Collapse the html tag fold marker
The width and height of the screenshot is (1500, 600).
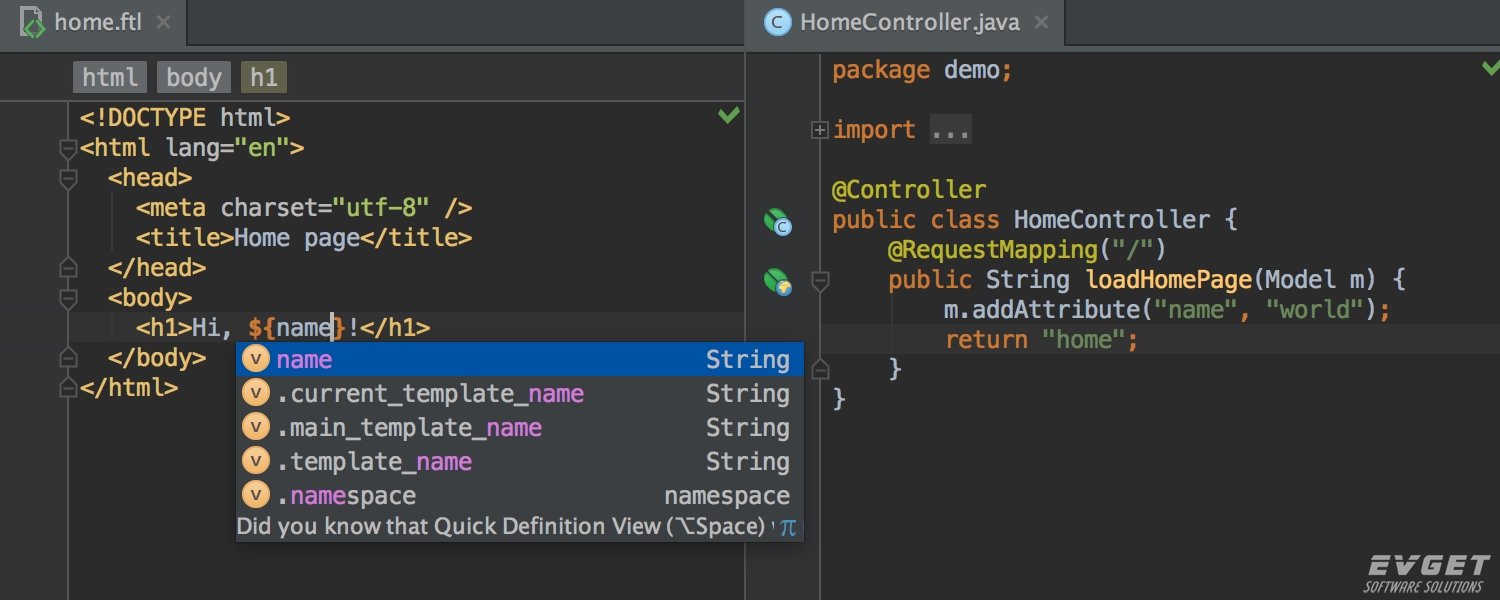tap(68, 149)
